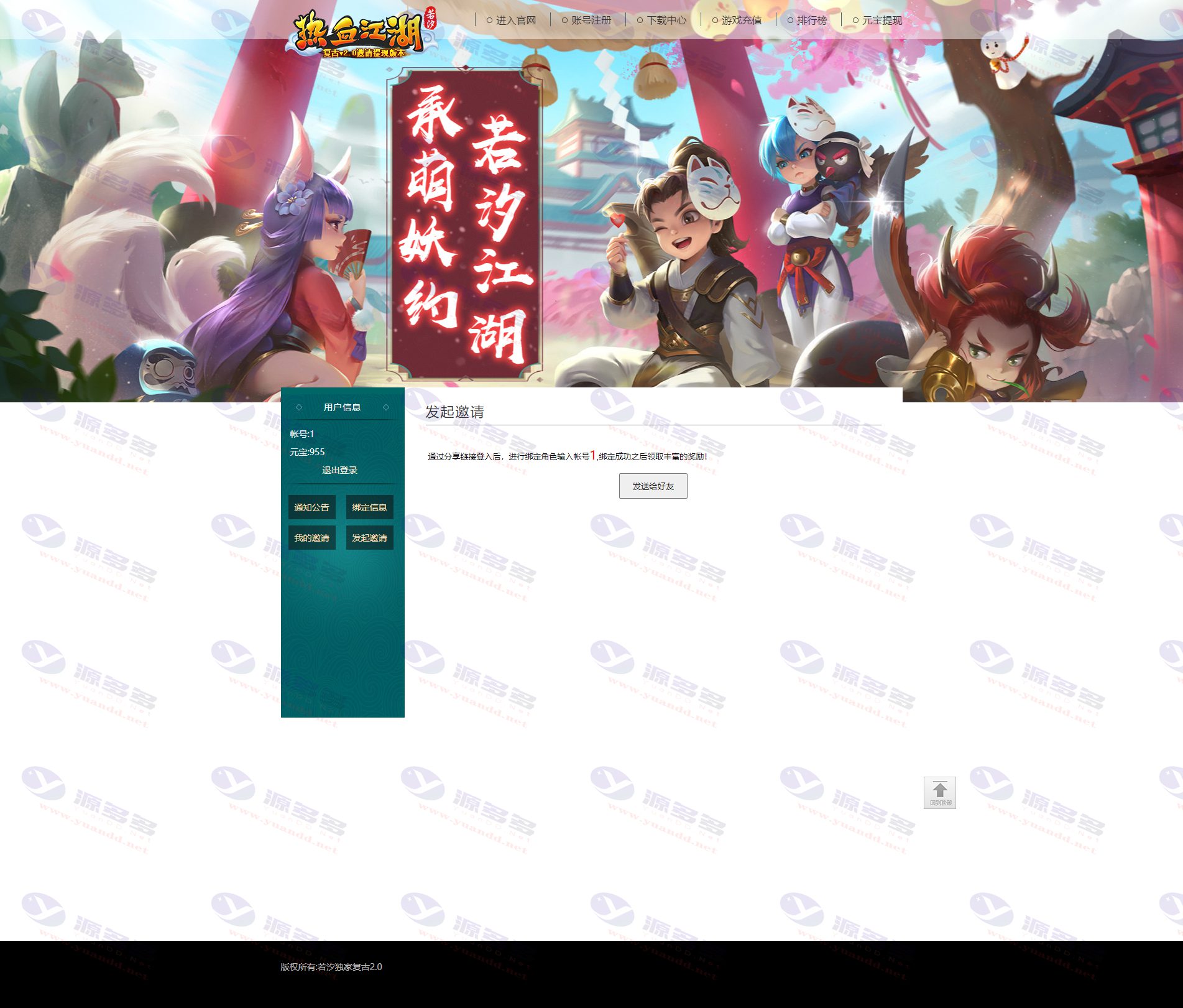This screenshot has height=1008, width=1183.
Task: Go to 下载中心 in the top navigation
Action: click(x=666, y=21)
